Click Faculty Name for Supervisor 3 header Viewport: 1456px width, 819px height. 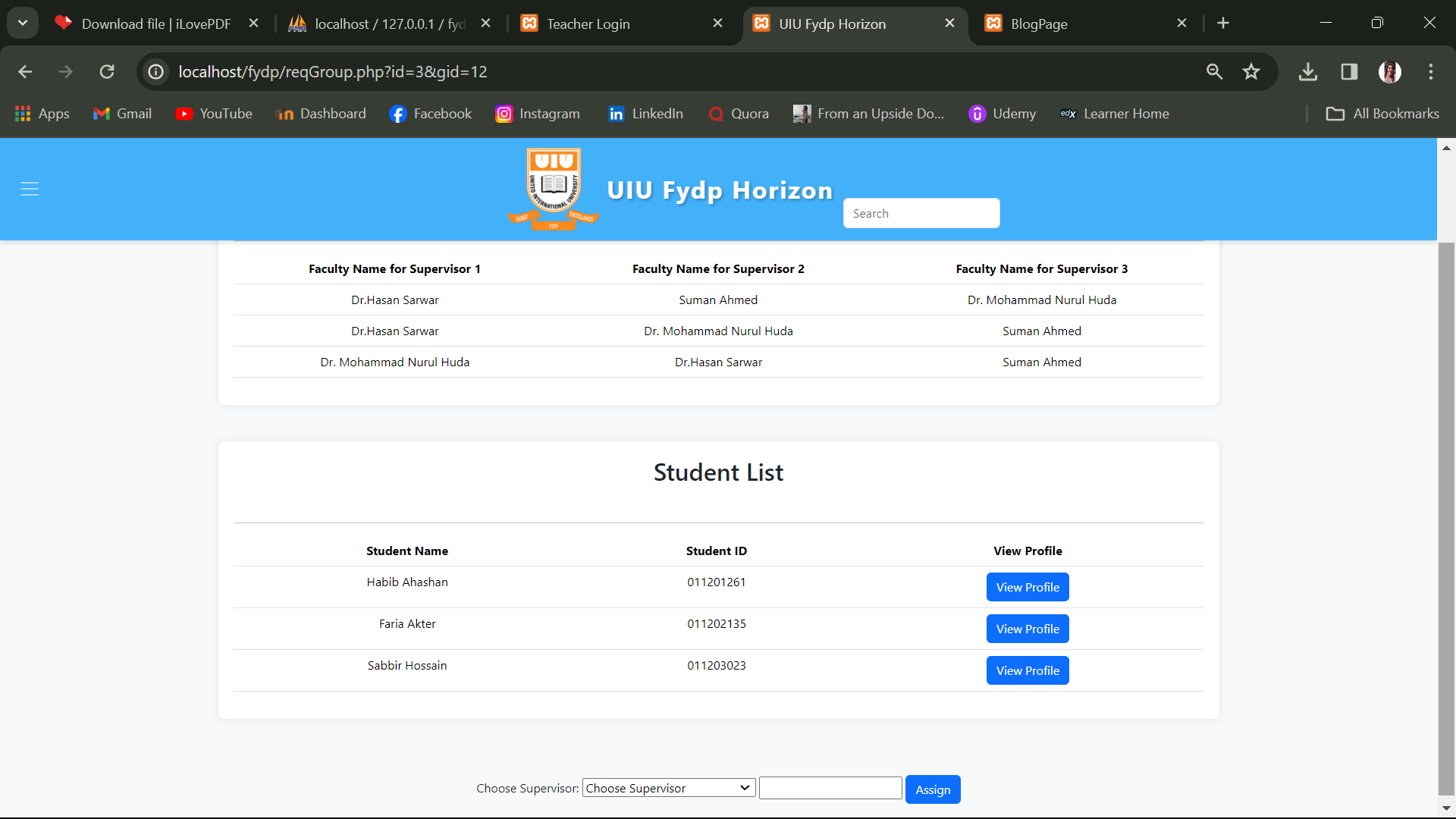tap(1042, 269)
